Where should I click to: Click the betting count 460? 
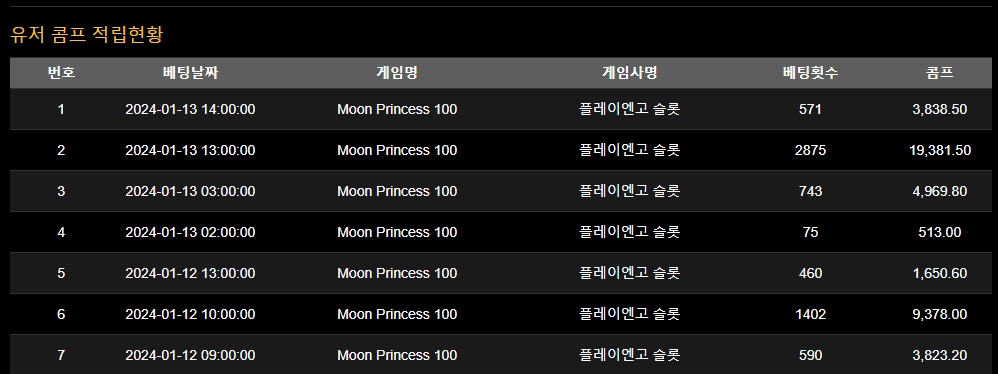[810, 273]
